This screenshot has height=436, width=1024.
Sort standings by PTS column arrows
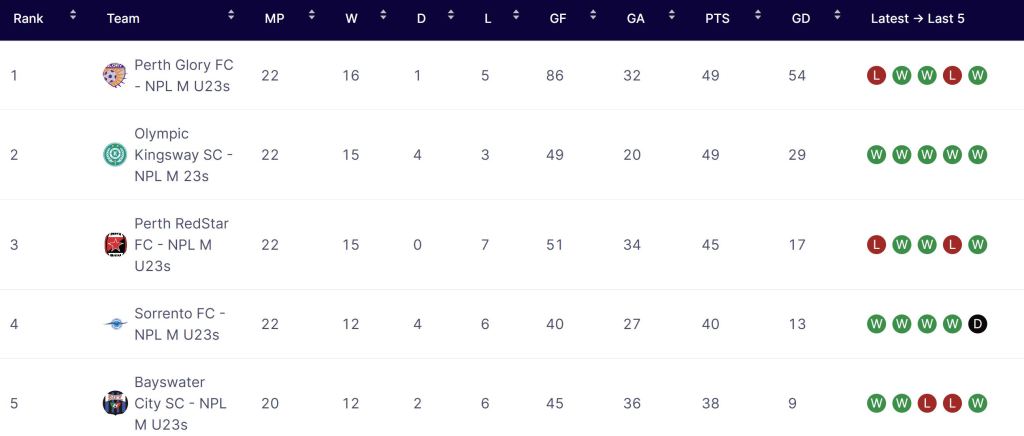757,17
